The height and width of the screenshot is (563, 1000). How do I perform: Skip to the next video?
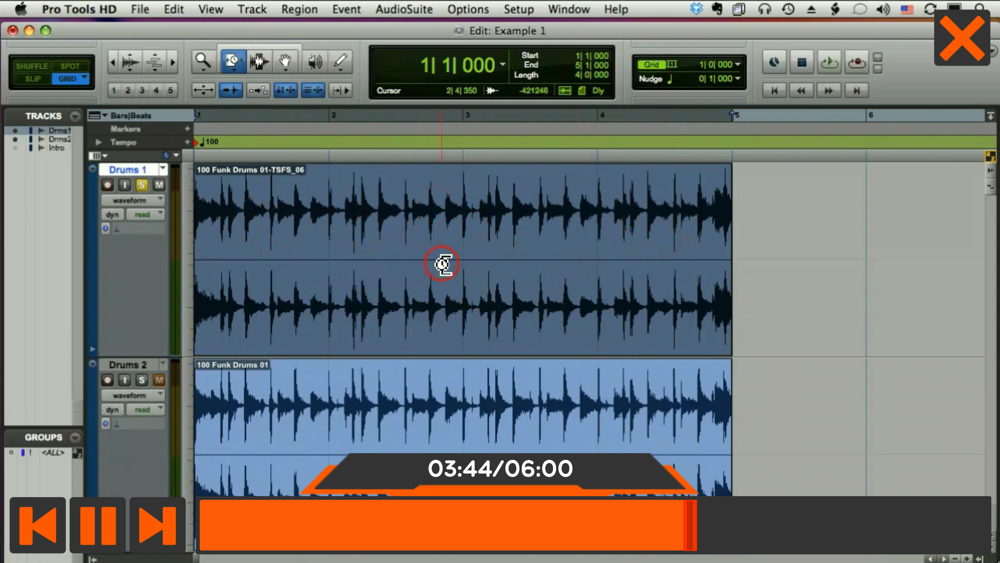(x=157, y=525)
